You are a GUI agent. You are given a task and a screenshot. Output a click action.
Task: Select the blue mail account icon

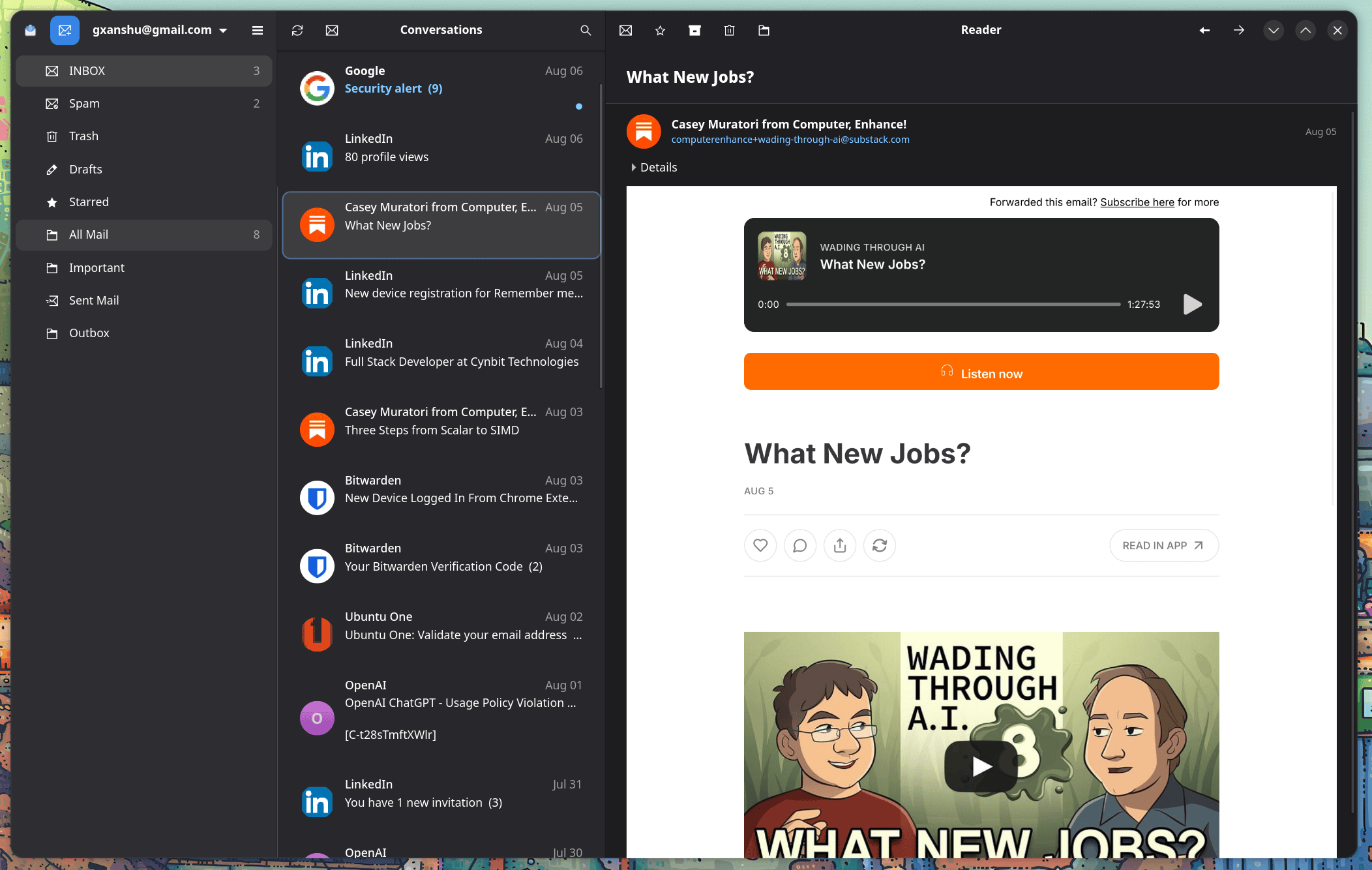(x=65, y=30)
